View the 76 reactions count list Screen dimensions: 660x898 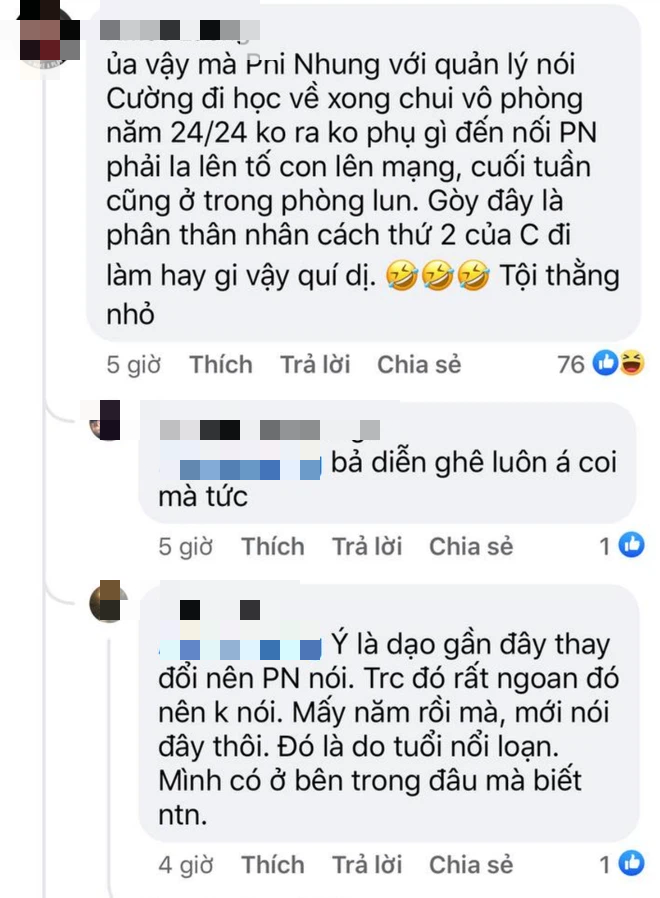[571, 364]
